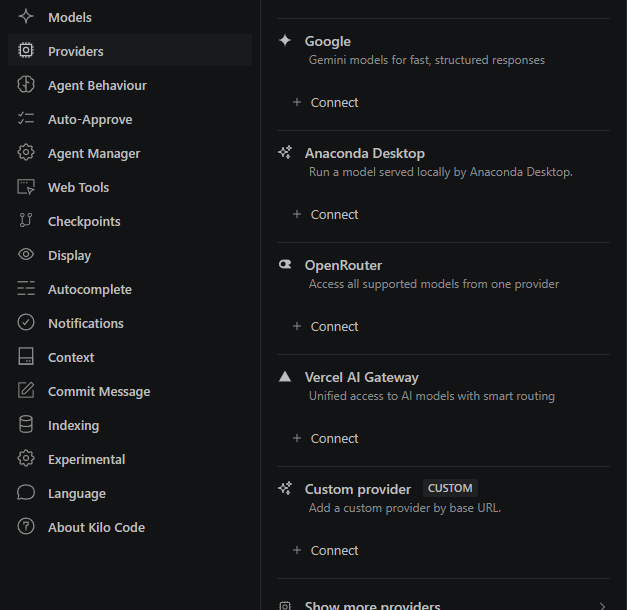Connect the OpenRouter provider
Image resolution: width=627 pixels, height=610 pixels.
click(325, 326)
